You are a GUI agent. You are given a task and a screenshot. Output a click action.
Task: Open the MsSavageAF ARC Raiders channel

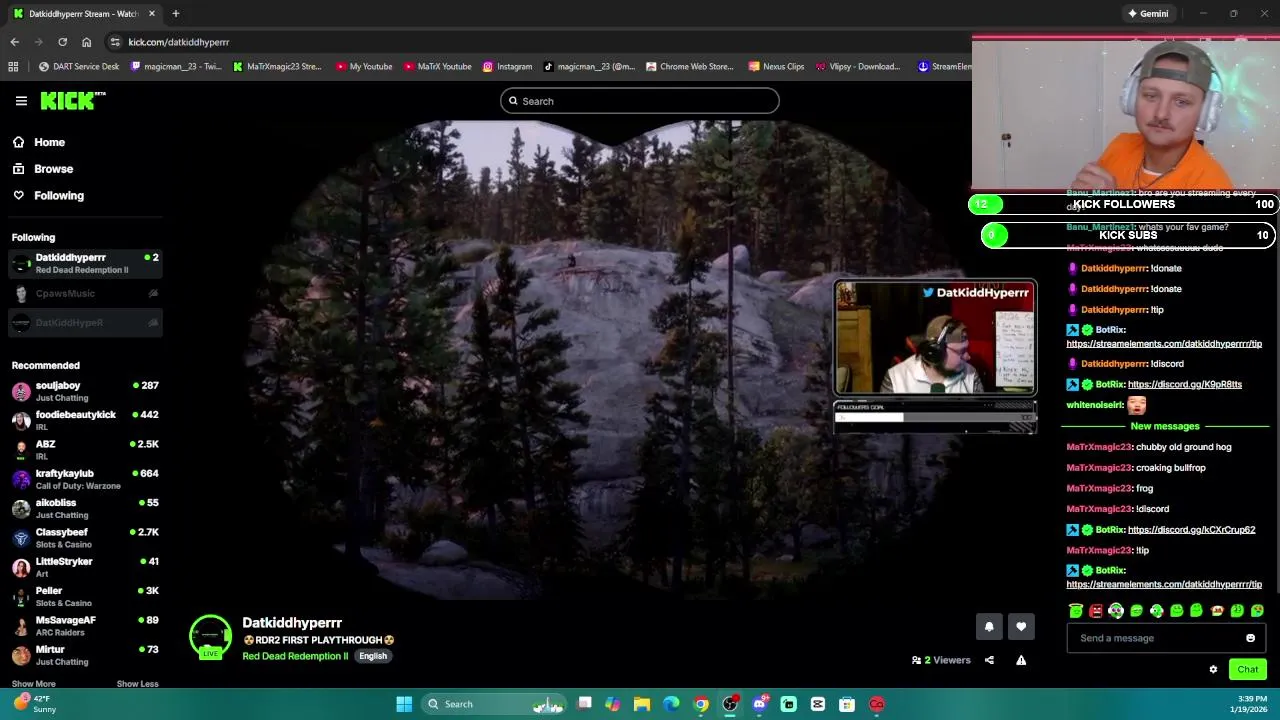pos(85,626)
